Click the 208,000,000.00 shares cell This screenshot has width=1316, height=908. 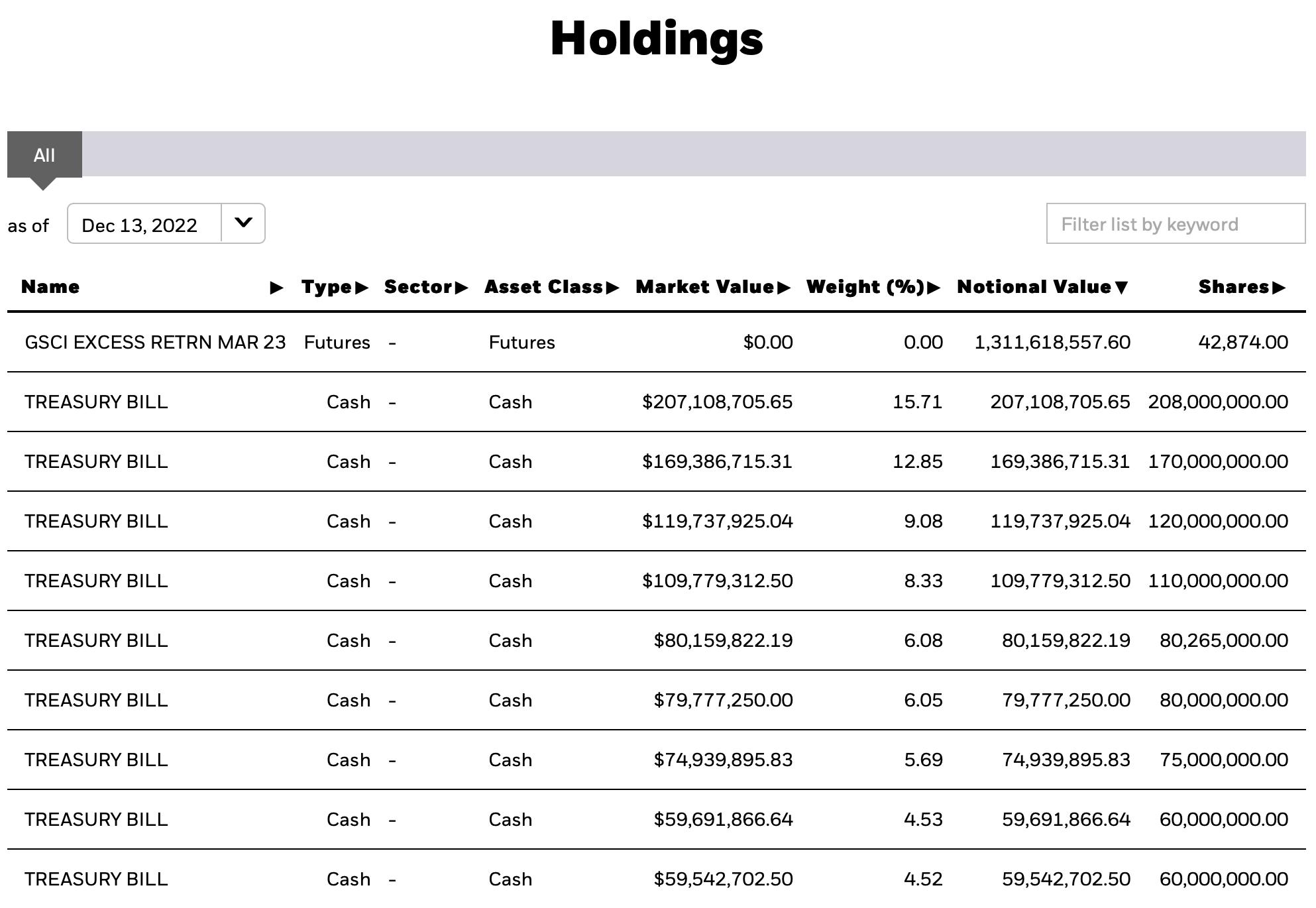(1218, 402)
